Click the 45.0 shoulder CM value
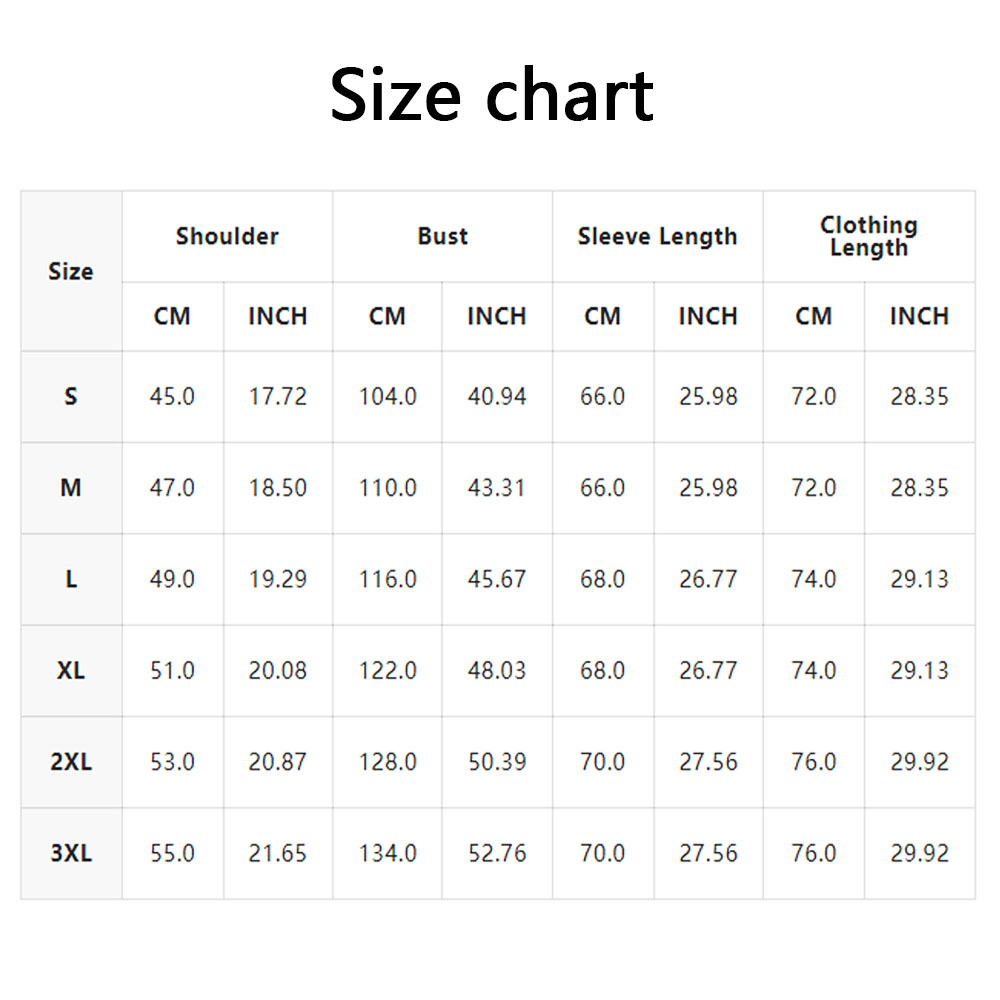 [x=172, y=397]
